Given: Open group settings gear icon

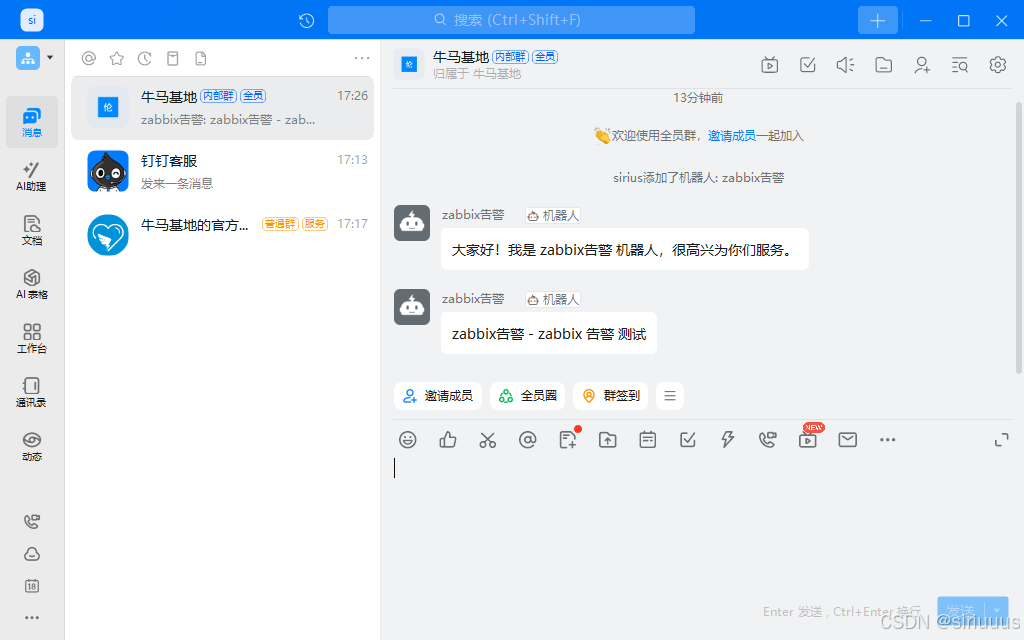Looking at the screenshot, I should pos(997,65).
